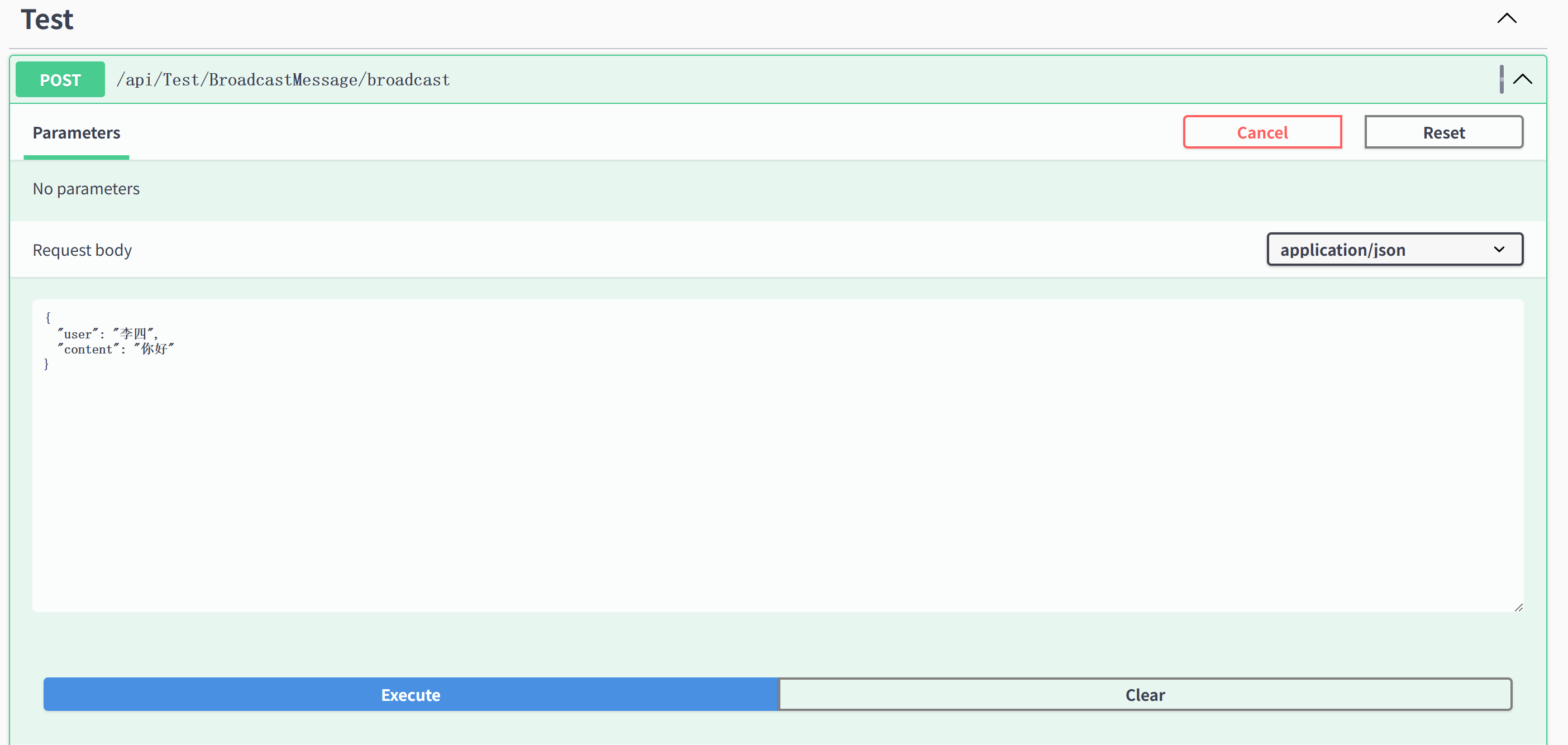Screen dimensions: 1568x745
Task: Click the Clear button
Action: (1145, 695)
